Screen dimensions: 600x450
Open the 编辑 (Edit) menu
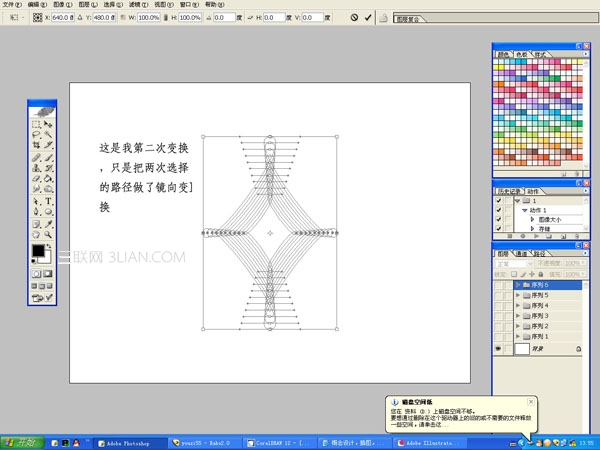37,5
